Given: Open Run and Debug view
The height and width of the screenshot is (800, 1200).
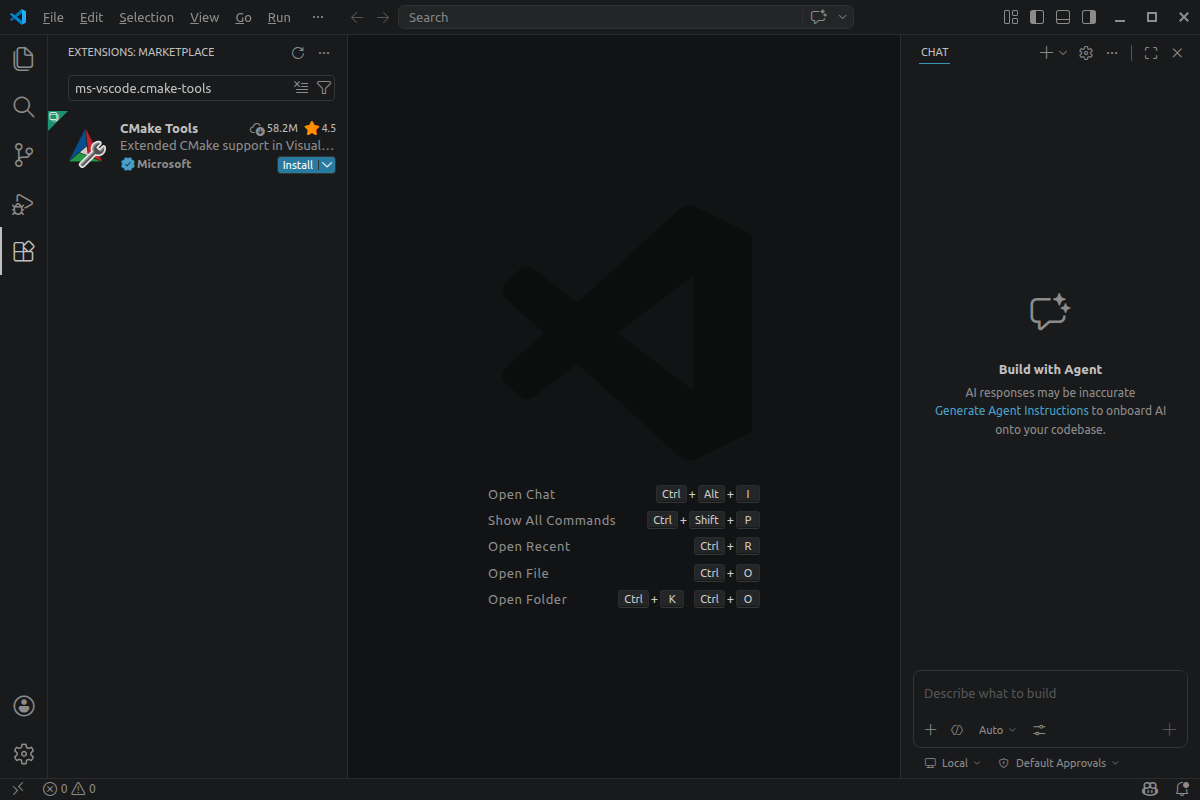Looking at the screenshot, I should click(24, 203).
